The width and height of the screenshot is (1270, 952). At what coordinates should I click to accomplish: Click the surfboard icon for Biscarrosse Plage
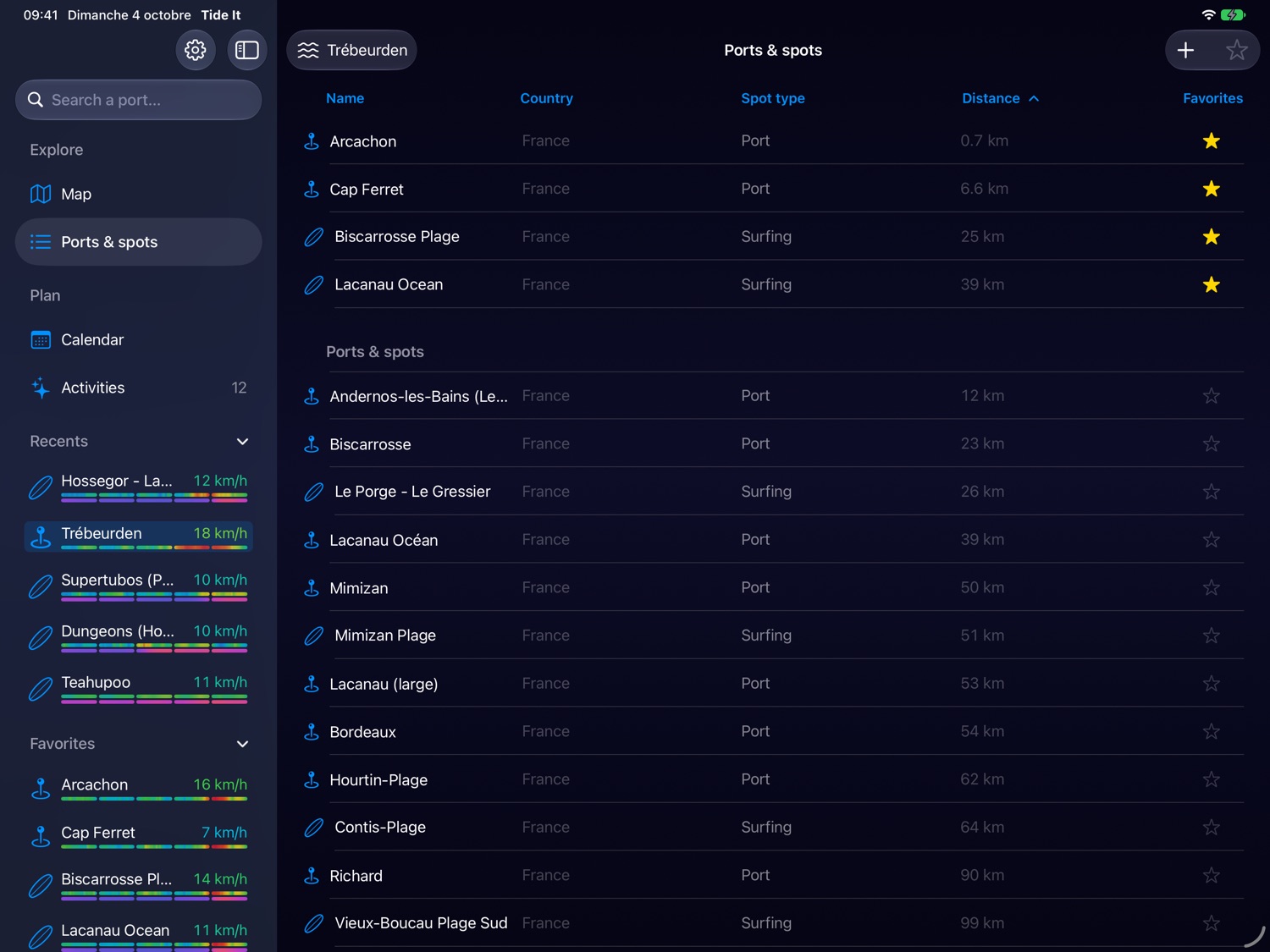(313, 237)
